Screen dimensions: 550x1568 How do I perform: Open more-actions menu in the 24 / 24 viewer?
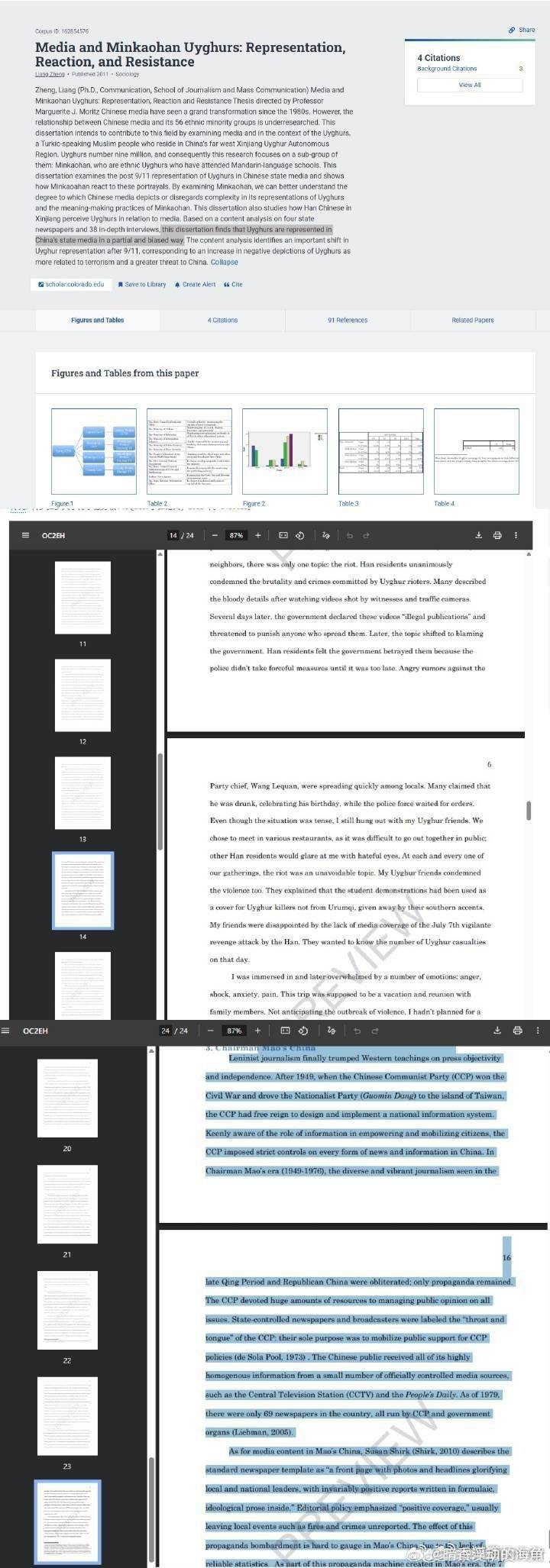click(537, 1031)
